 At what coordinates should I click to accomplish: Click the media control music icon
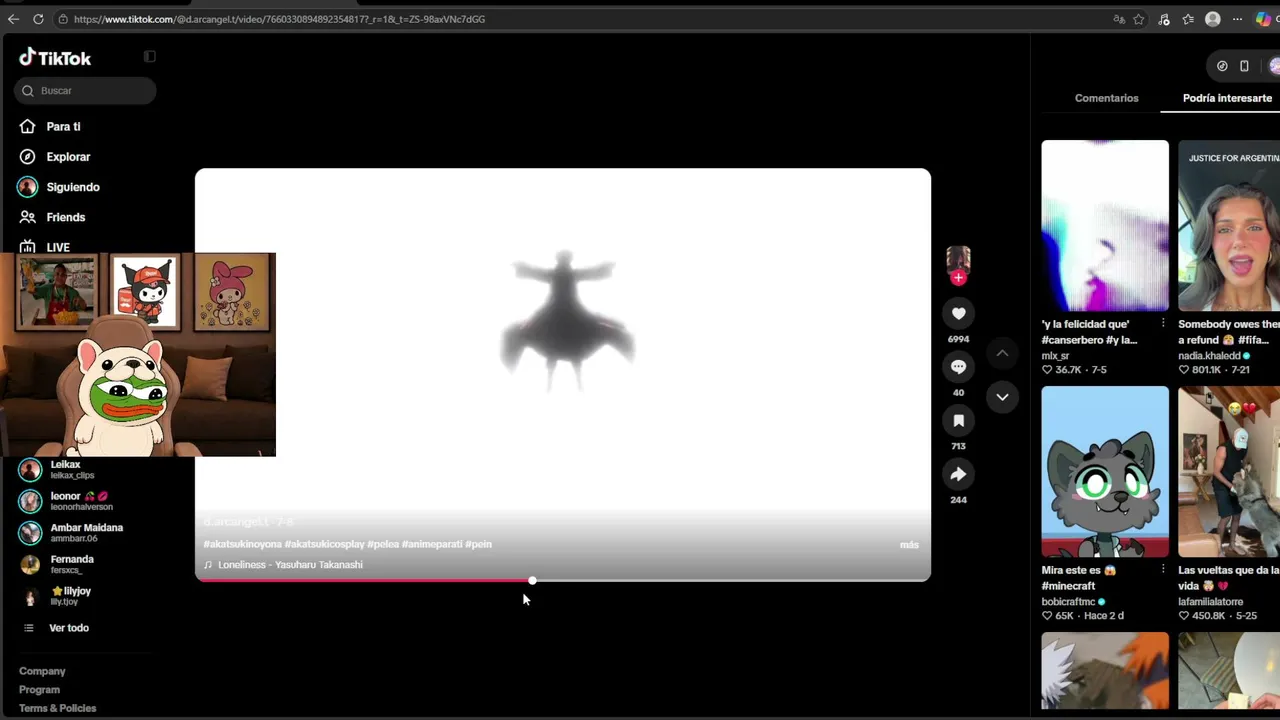click(1164, 19)
